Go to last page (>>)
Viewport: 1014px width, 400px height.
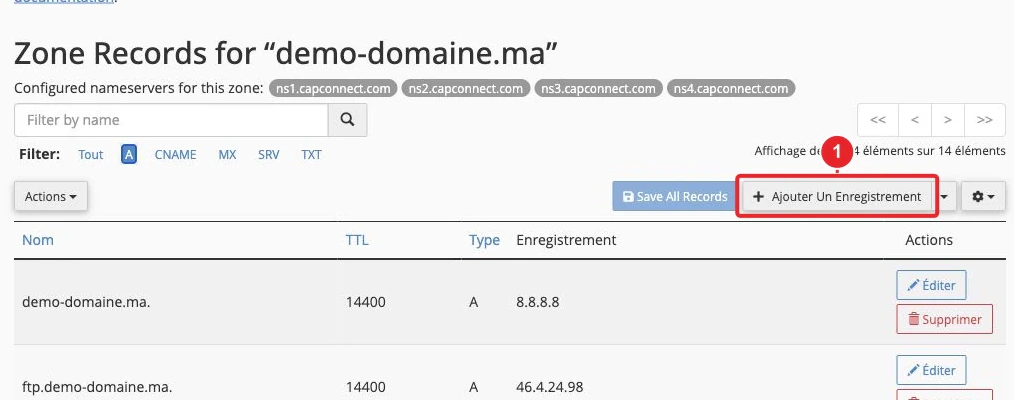pyautogui.click(x=985, y=120)
